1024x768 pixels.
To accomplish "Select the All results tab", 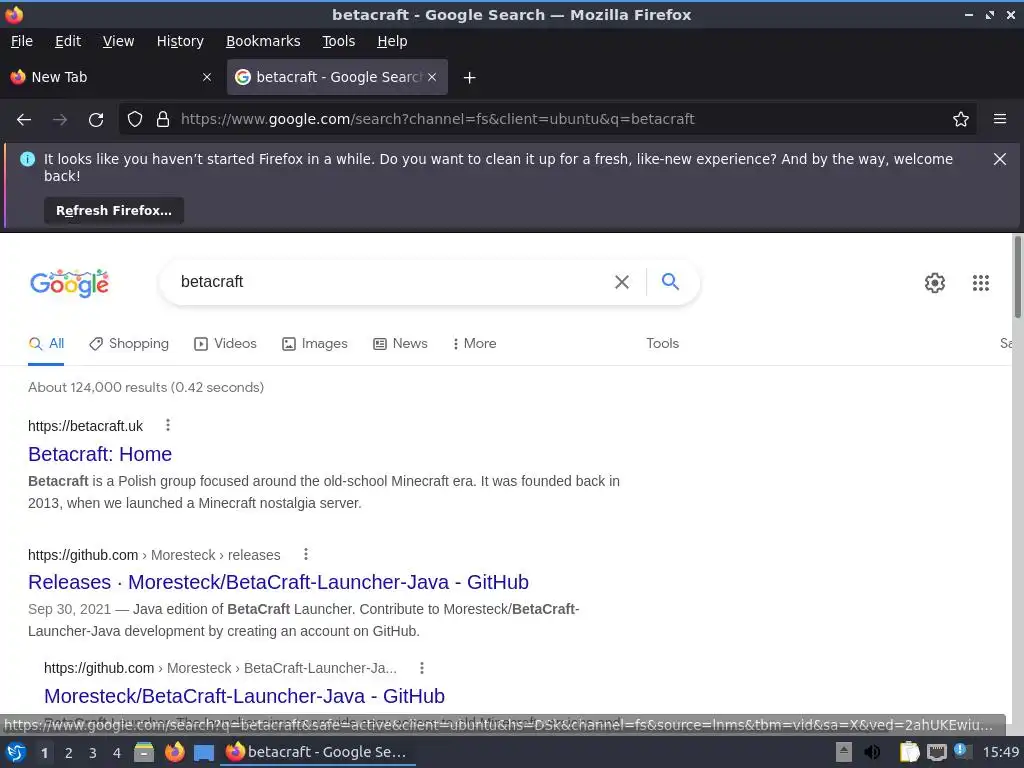I will pyautogui.click(x=46, y=344).
